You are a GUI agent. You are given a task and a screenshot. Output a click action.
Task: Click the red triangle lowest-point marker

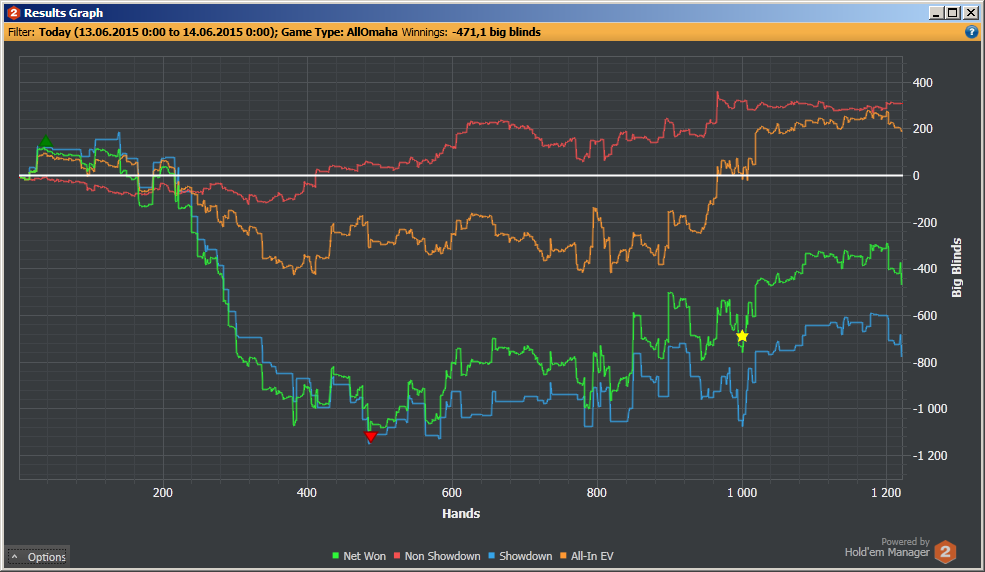coord(371,436)
